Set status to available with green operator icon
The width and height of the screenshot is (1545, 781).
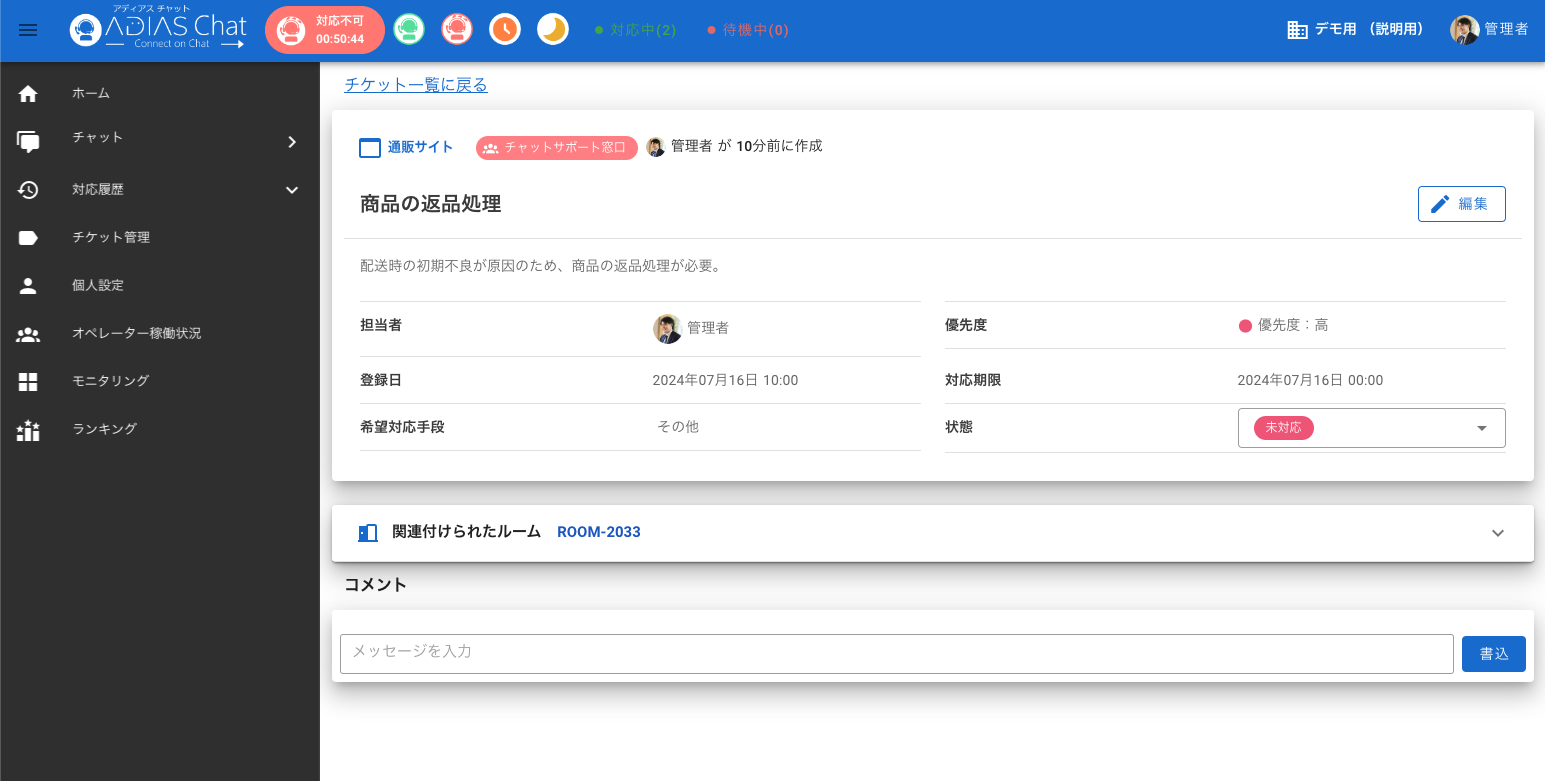tap(408, 30)
